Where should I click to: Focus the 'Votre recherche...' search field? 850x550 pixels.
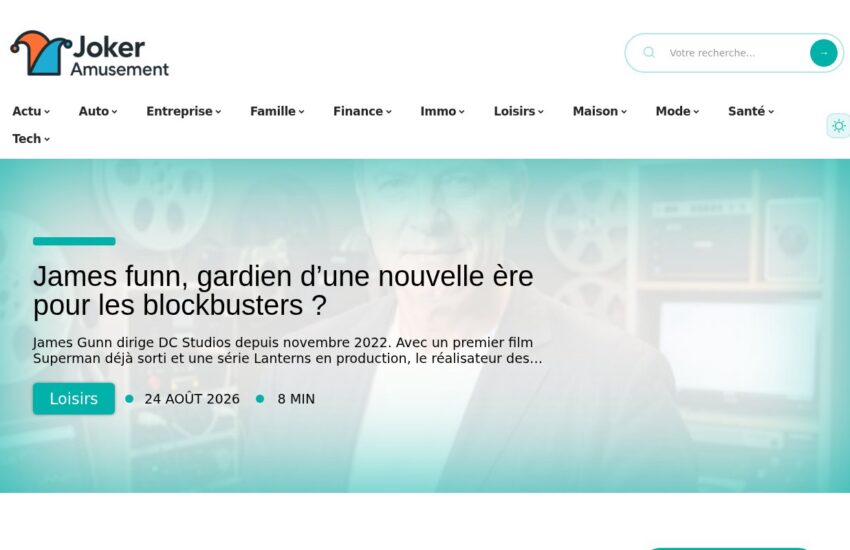point(735,53)
